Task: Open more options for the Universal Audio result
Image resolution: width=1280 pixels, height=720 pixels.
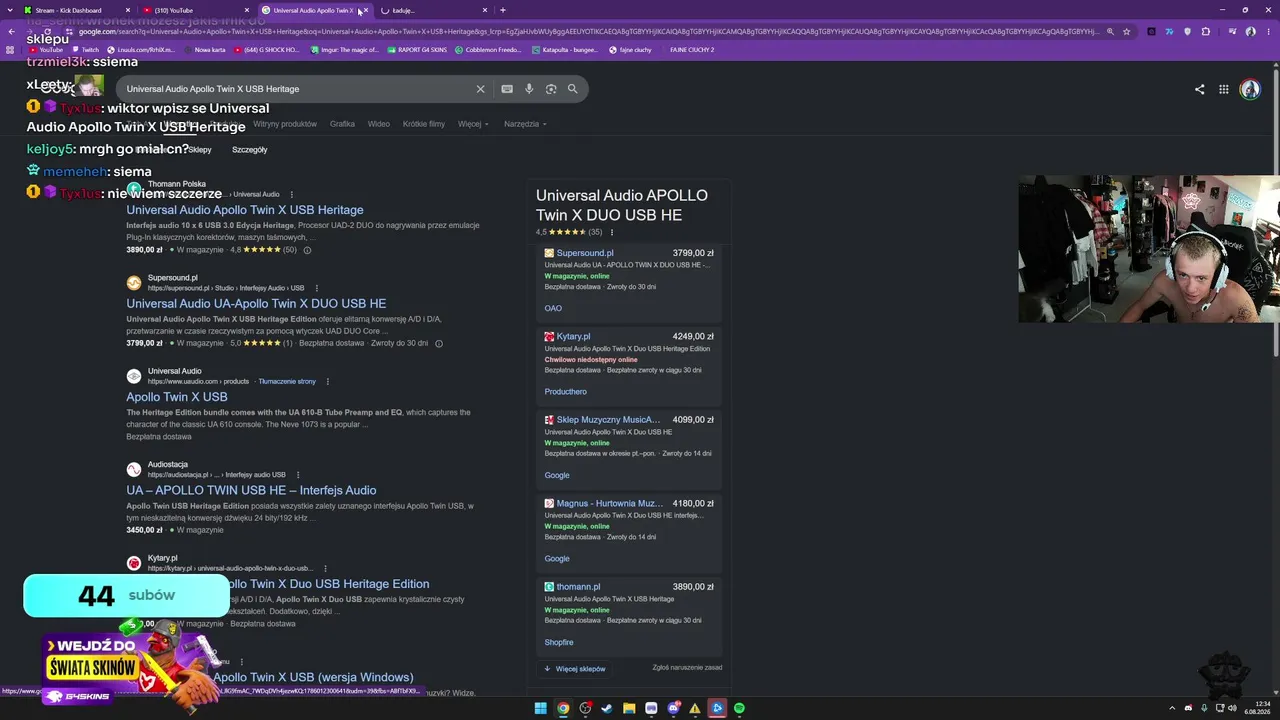Action: 327,381
